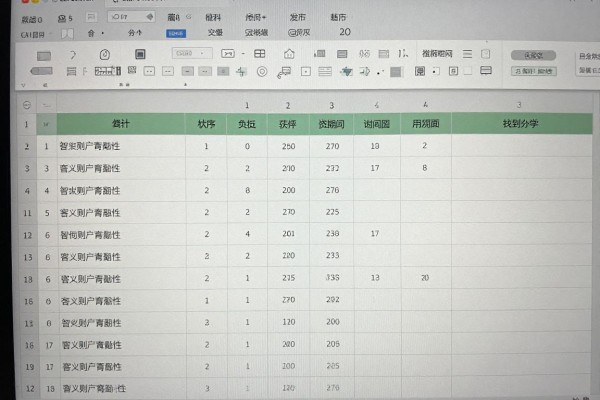Select the blue highlighted tab in the second menu row
This screenshot has width=600, height=400.
tap(176, 34)
